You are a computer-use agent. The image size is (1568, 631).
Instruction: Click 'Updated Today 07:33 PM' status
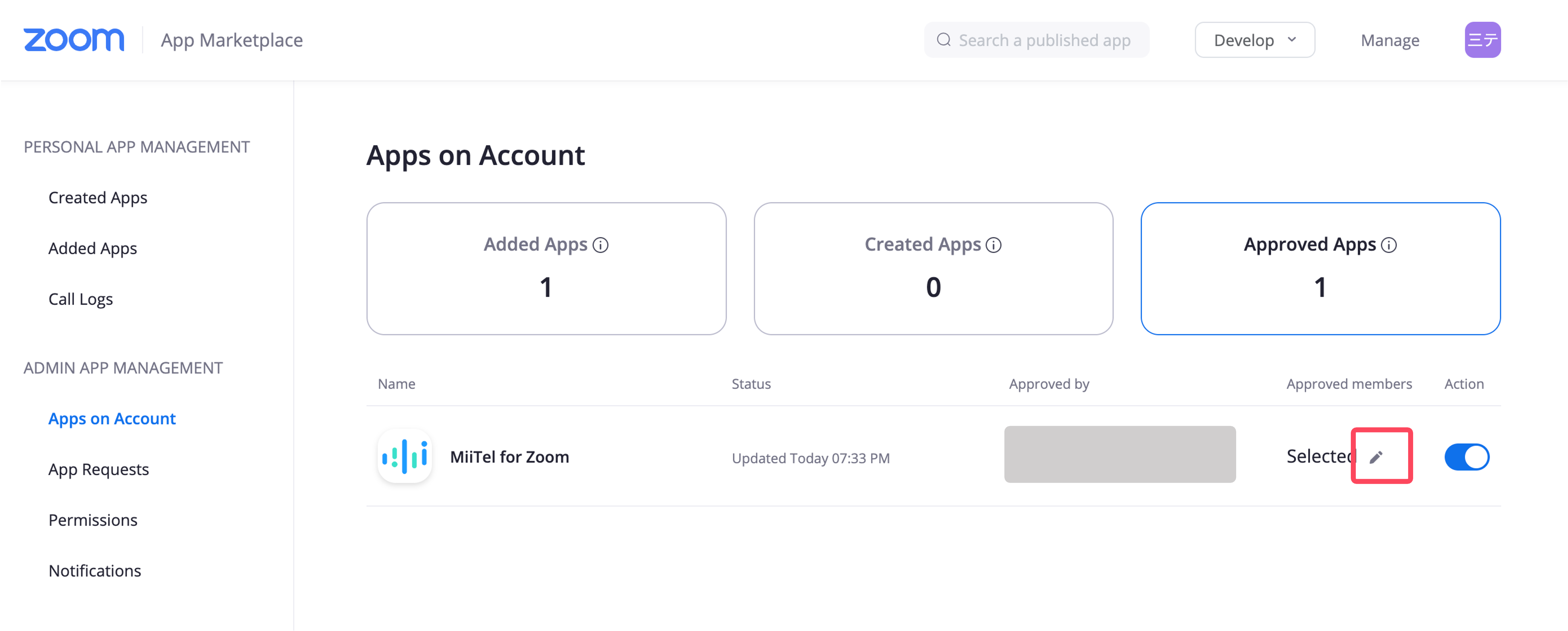[810, 458]
